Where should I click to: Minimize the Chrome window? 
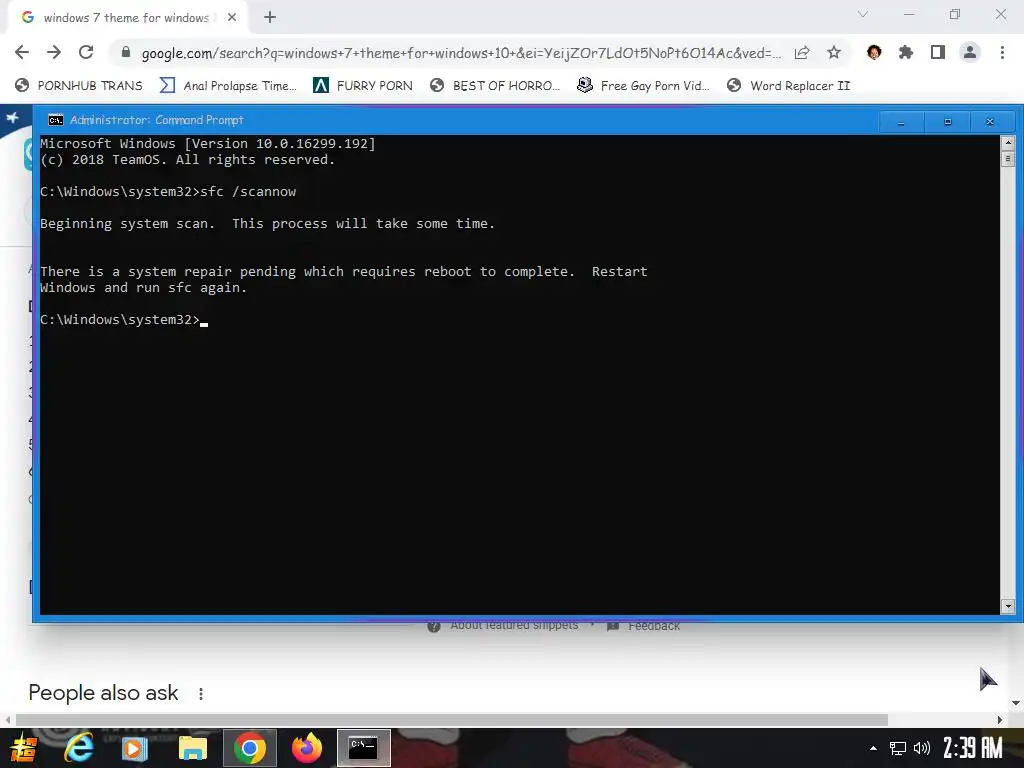tap(908, 14)
